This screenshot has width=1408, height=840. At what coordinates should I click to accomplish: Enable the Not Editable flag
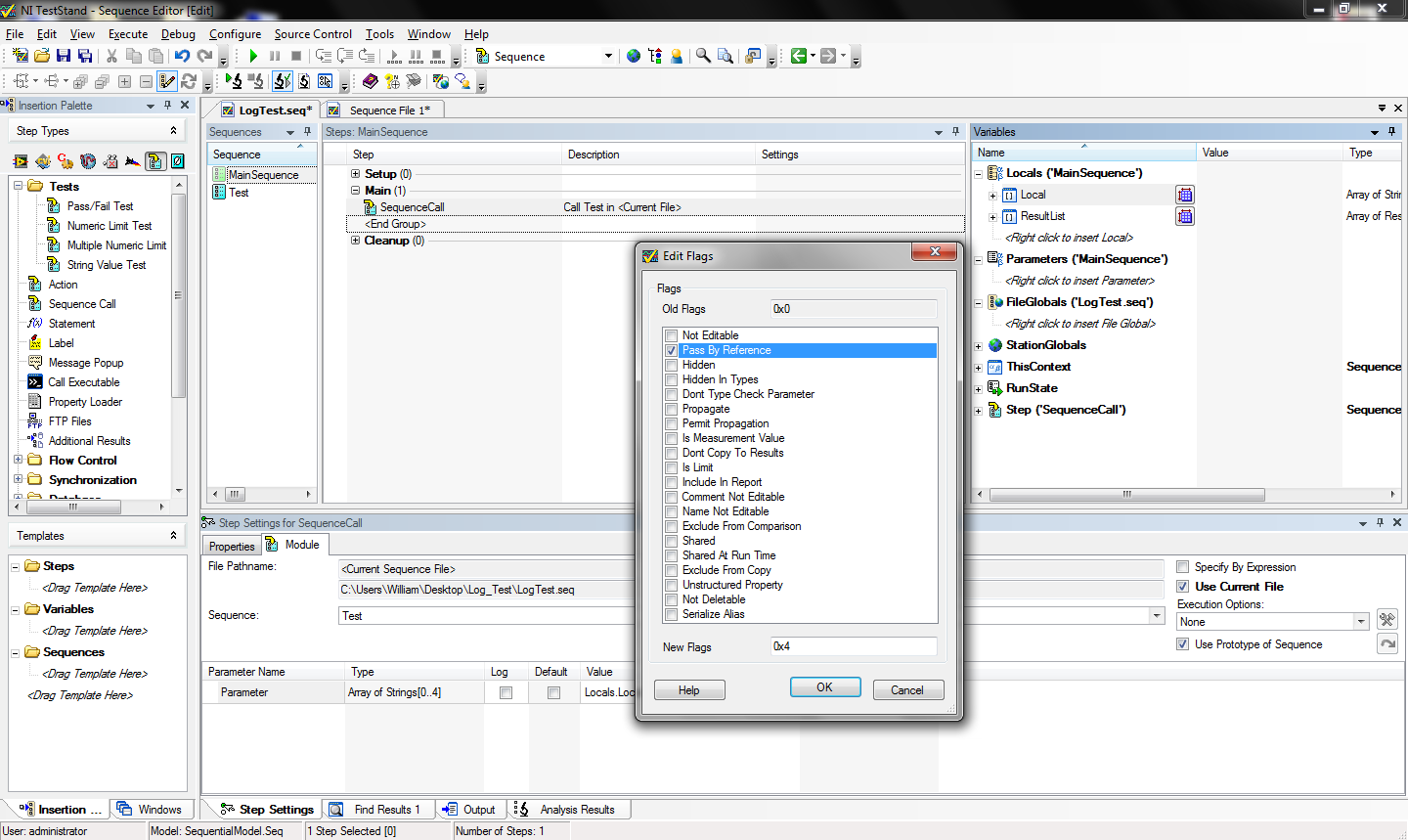click(x=672, y=335)
